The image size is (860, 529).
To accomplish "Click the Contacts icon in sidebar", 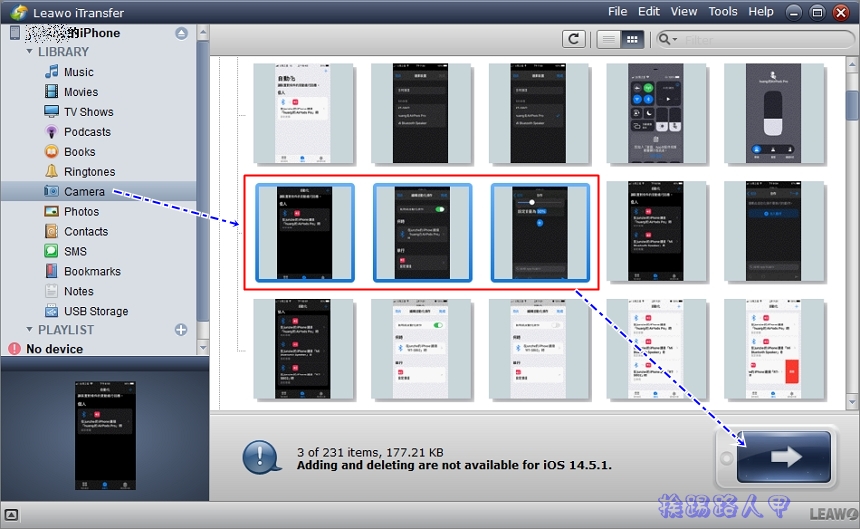I will tap(51, 231).
